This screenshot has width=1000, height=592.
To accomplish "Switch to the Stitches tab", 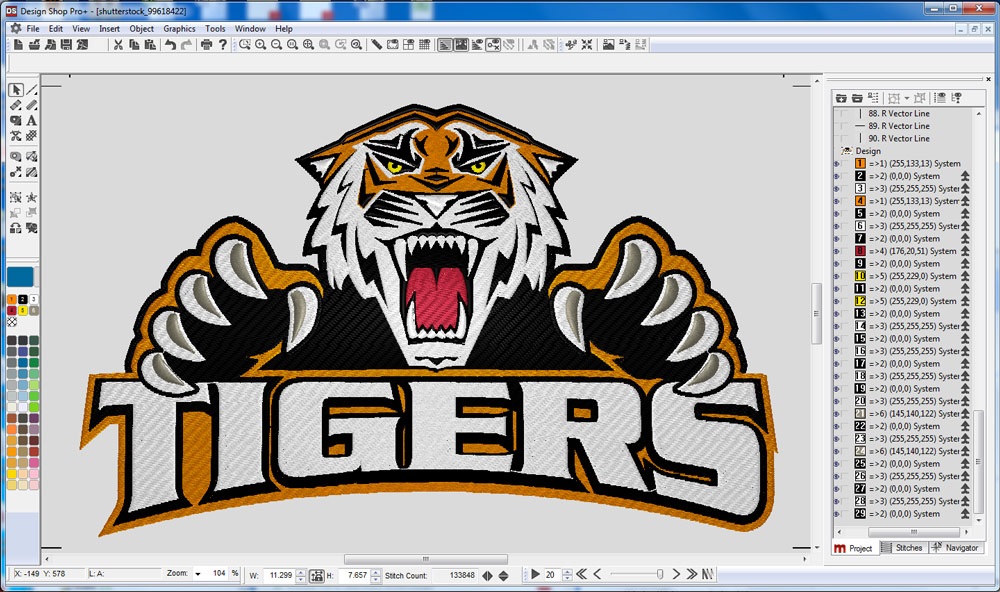I will click(x=904, y=548).
